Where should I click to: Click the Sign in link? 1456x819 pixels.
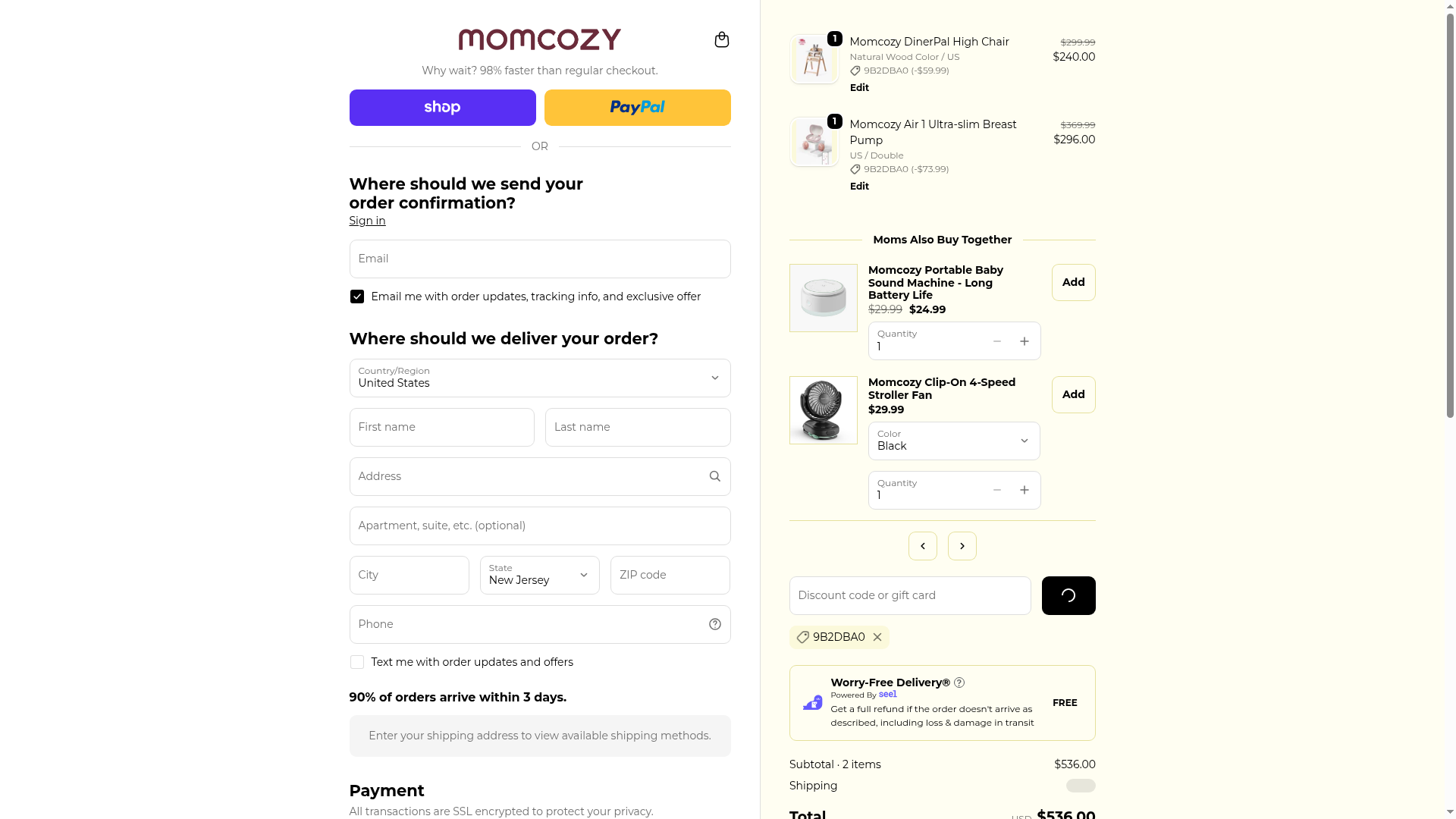(367, 221)
